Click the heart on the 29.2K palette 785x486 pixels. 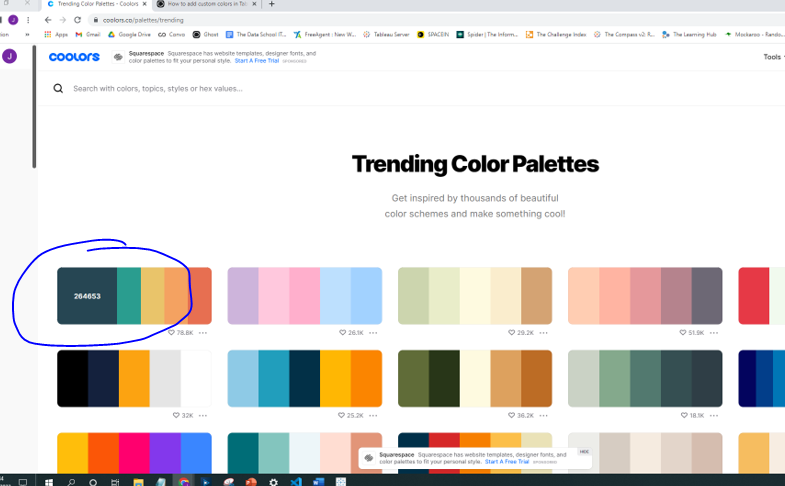tap(513, 332)
